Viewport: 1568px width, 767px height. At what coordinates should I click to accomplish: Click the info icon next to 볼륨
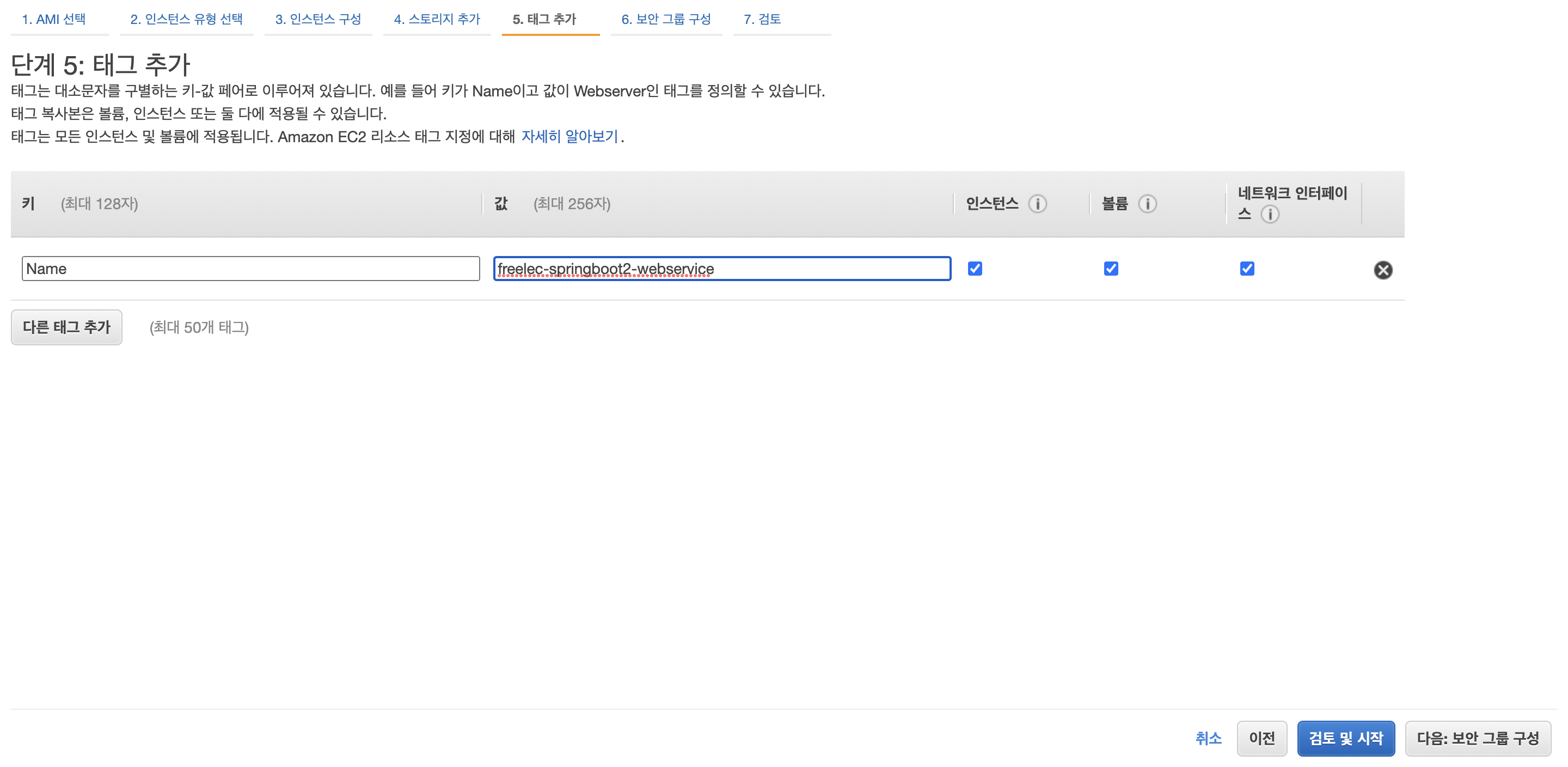point(1147,204)
